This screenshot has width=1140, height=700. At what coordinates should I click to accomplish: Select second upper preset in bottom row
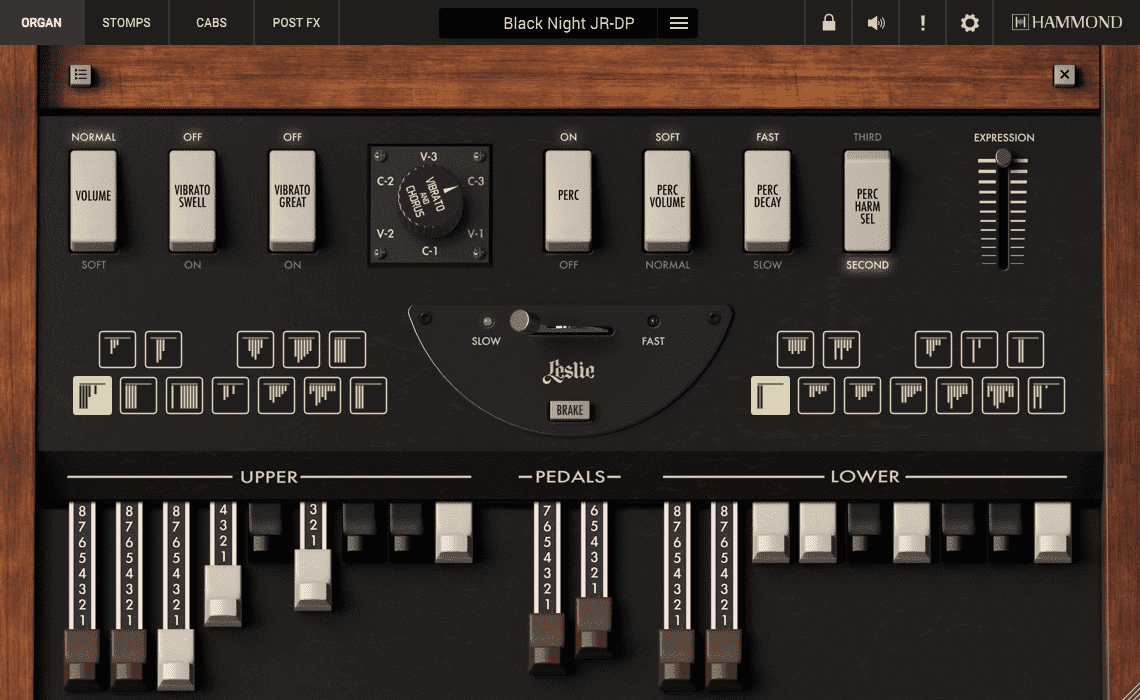pos(138,395)
